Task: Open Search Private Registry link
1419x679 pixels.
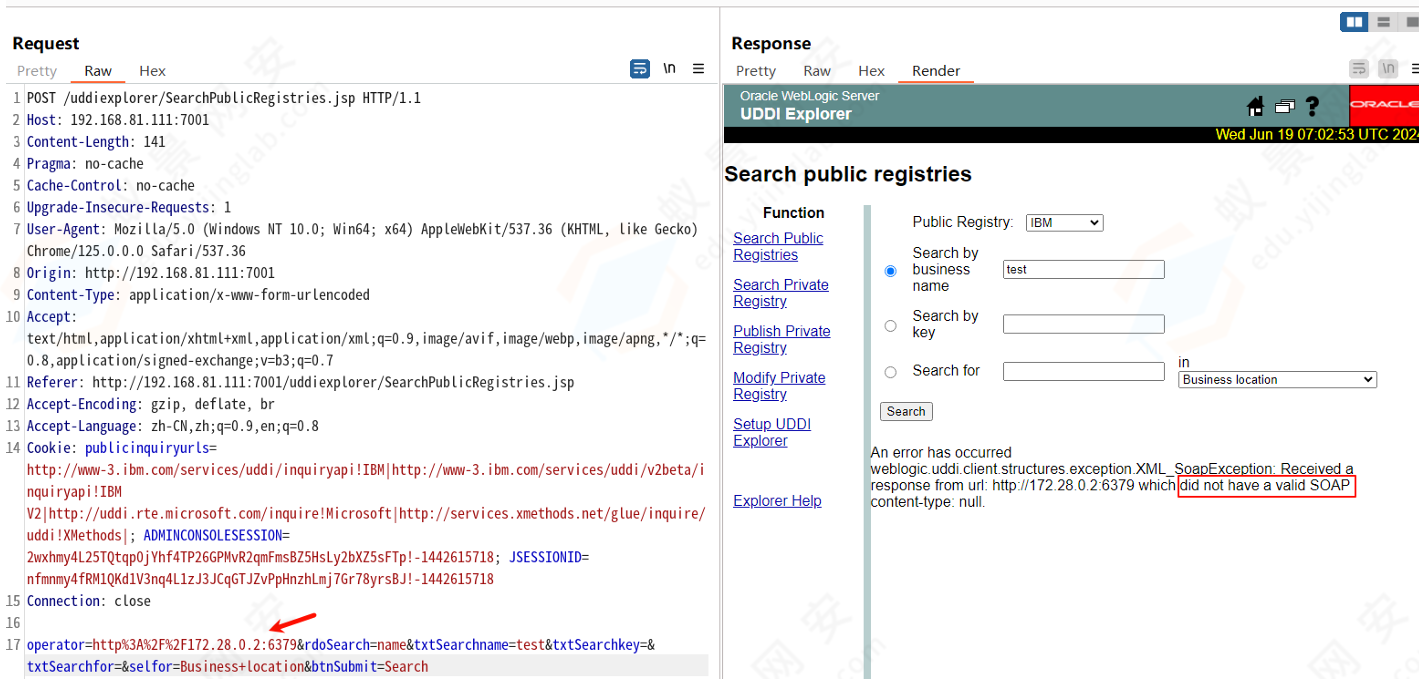Action: click(781, 293)
